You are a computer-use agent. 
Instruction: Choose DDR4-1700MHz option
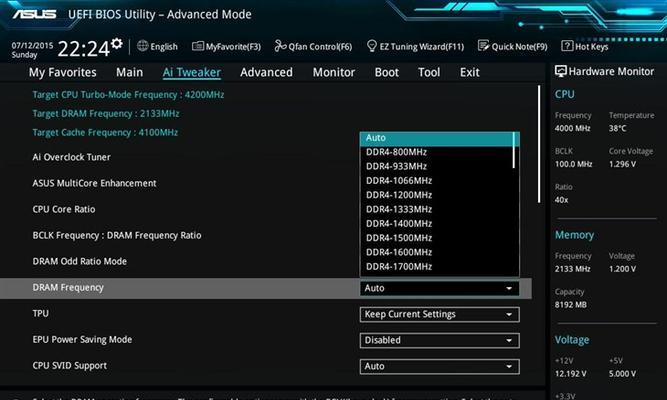point(436,267)
